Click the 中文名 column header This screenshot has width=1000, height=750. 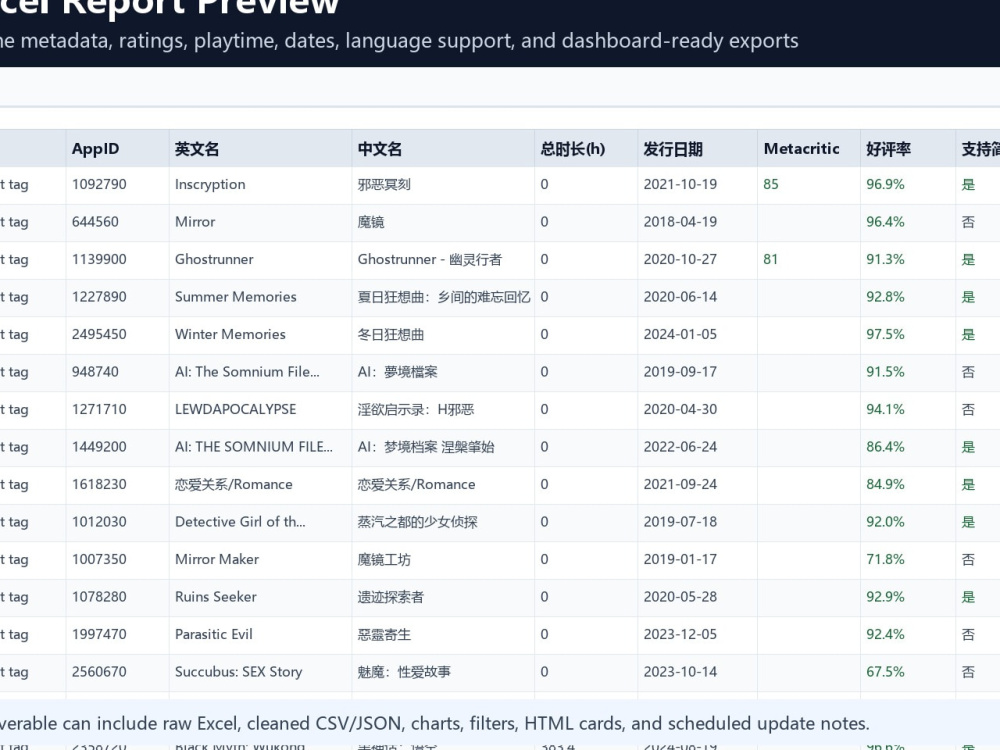(x=443, y=149)
